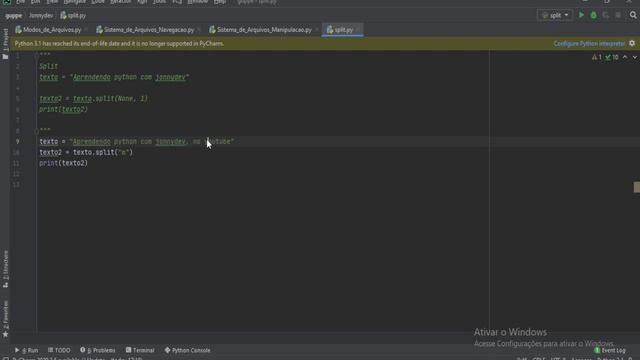The width and height of the screenshot is (640, 360).
Task: Click the fold marker at line 8
Action: 36,131
